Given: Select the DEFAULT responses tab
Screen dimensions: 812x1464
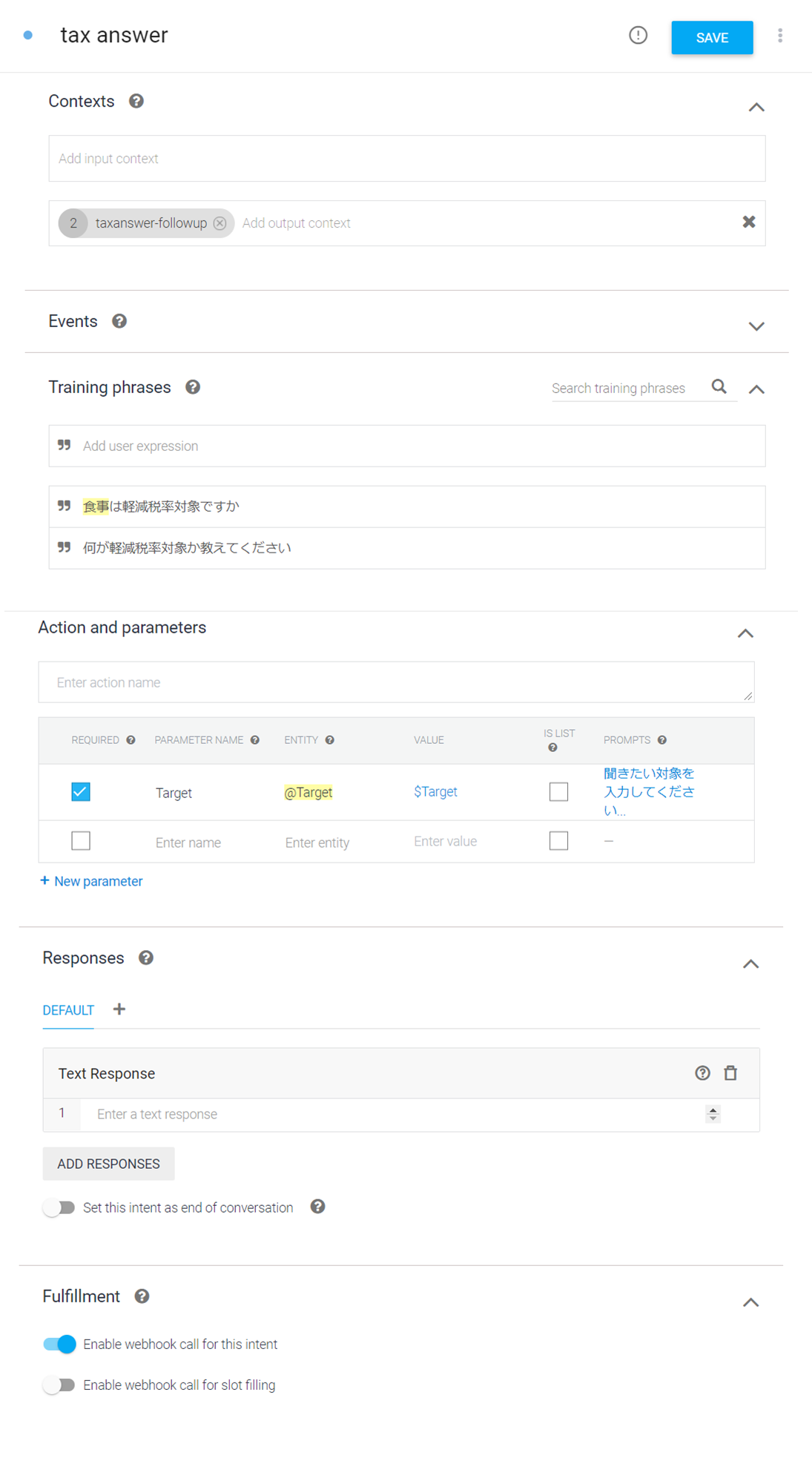Looking at the screenshot, I should pyautogui.click(x=68, y=1010).
